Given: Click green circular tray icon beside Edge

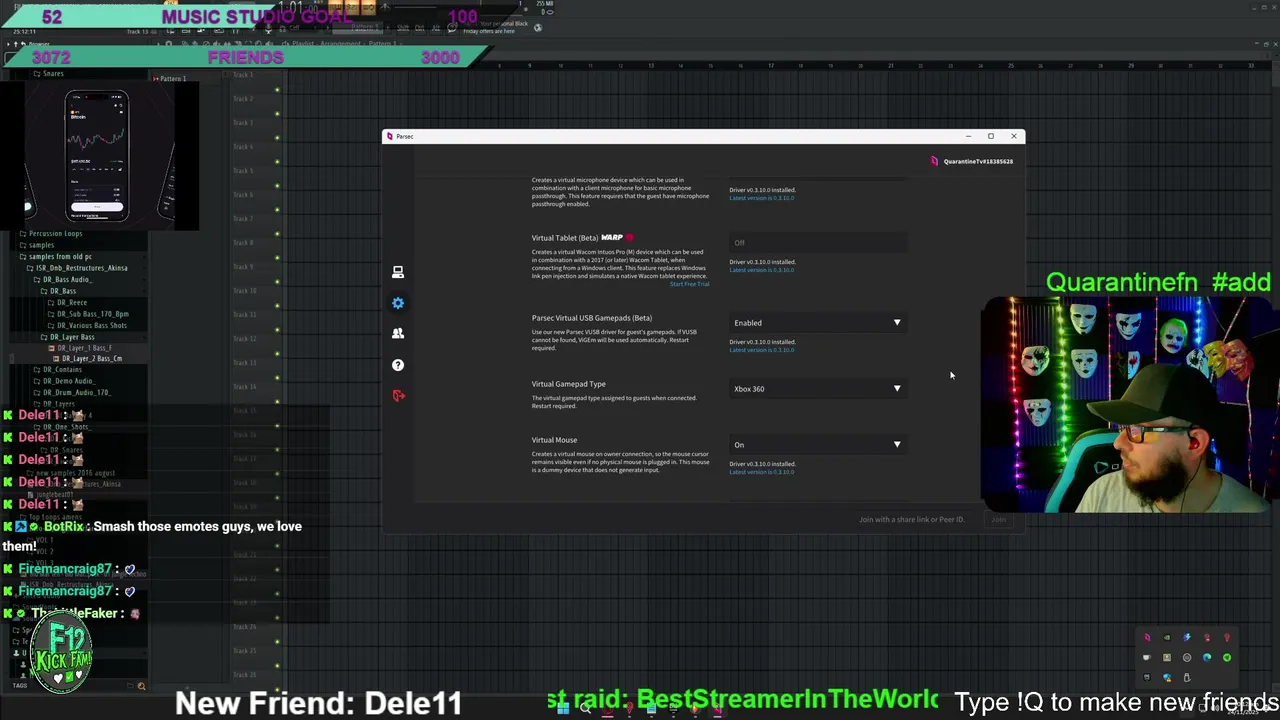Looking at the screenshot, I should (x=1227, y=657).
